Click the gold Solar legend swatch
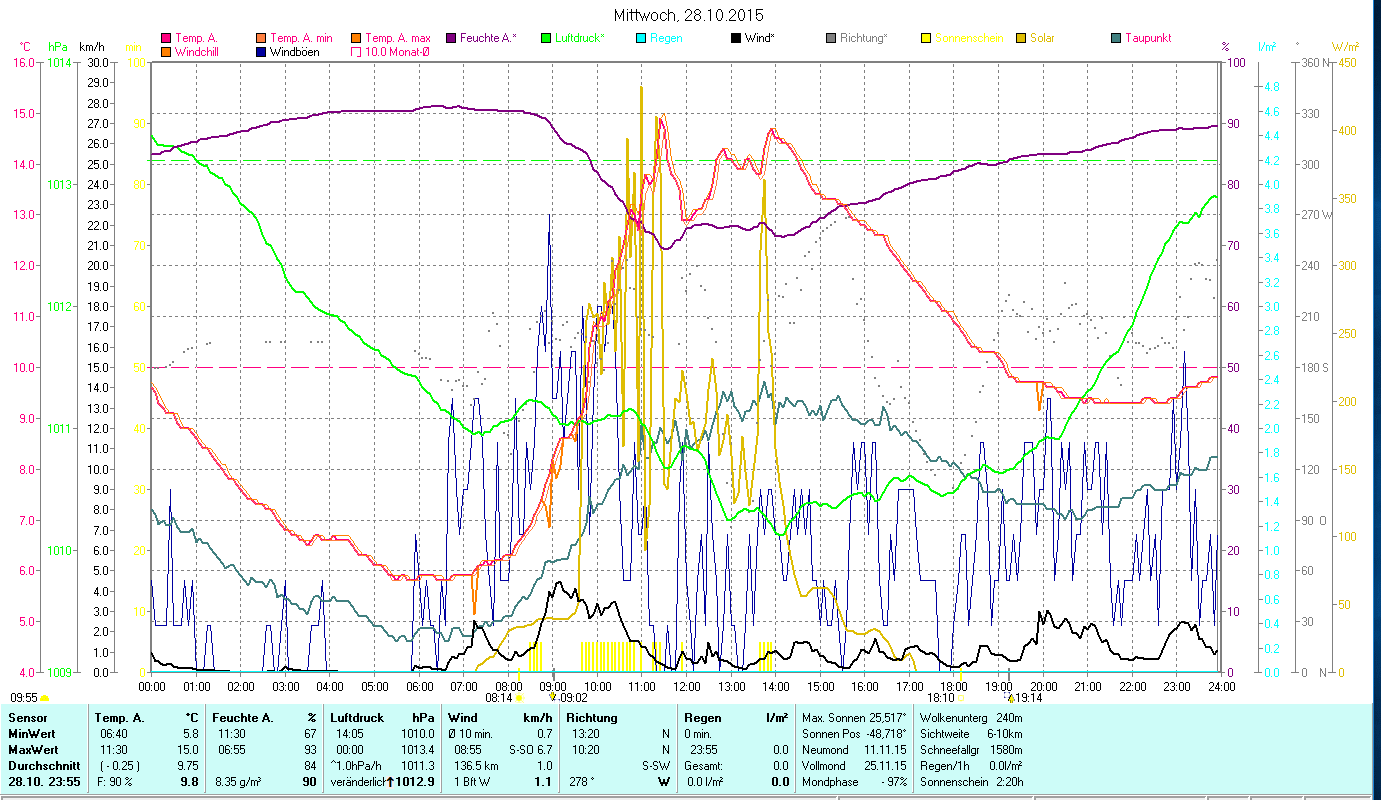Screen dimensions: 1381x800 [x=1021, y=39]
